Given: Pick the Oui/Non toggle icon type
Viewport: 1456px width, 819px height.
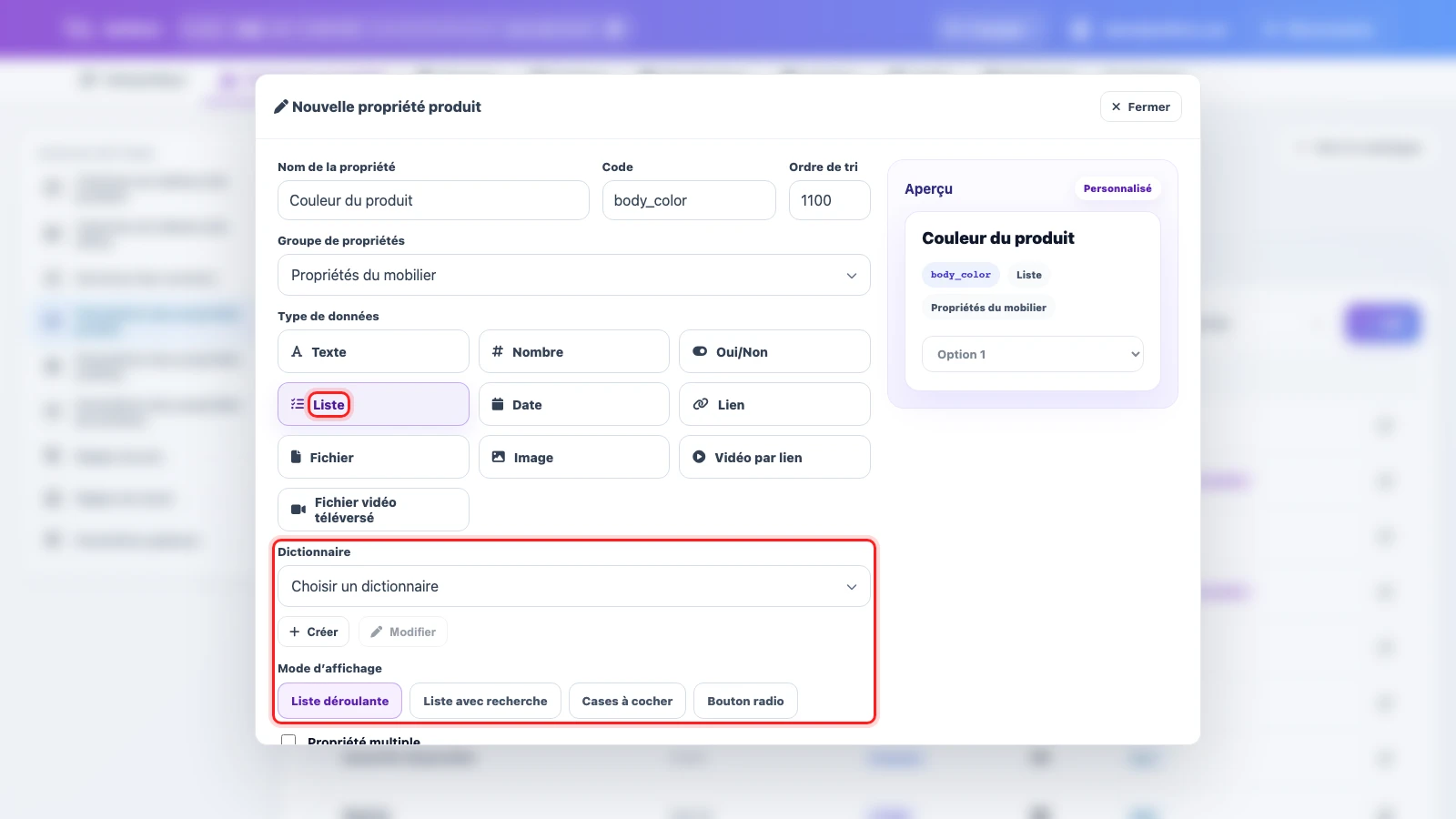Looking at the screenshot, I should (699, 351).
